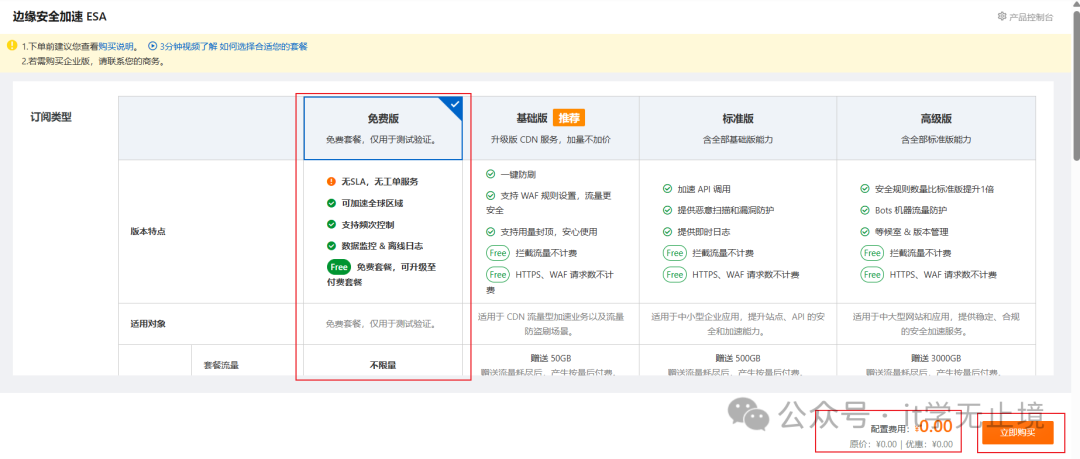Open the 购买说明 link
This screenshot has width=1080, height=459.
click(x=118, y=46)
